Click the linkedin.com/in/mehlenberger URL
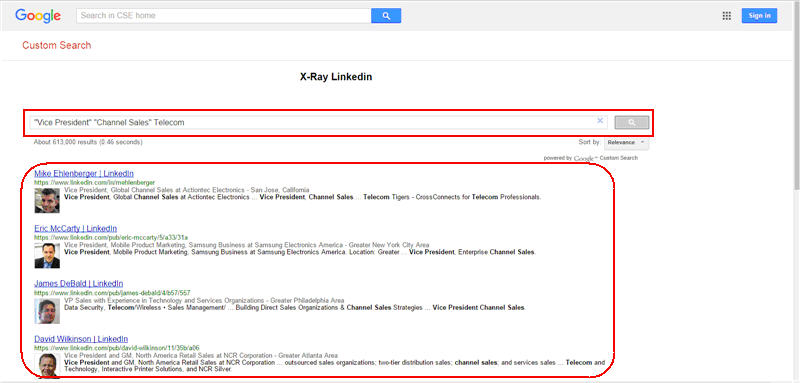The image size is (800, 383). [94, 182]
